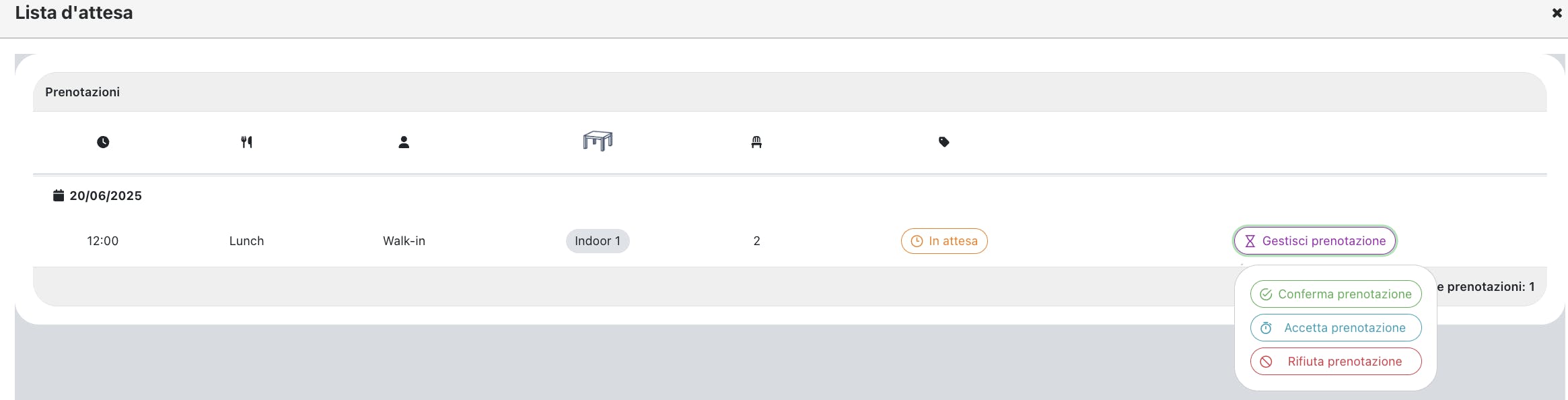Screen dimensions: 1568x400
Task: Click the clock time column icon
Action: pos(103,142)
